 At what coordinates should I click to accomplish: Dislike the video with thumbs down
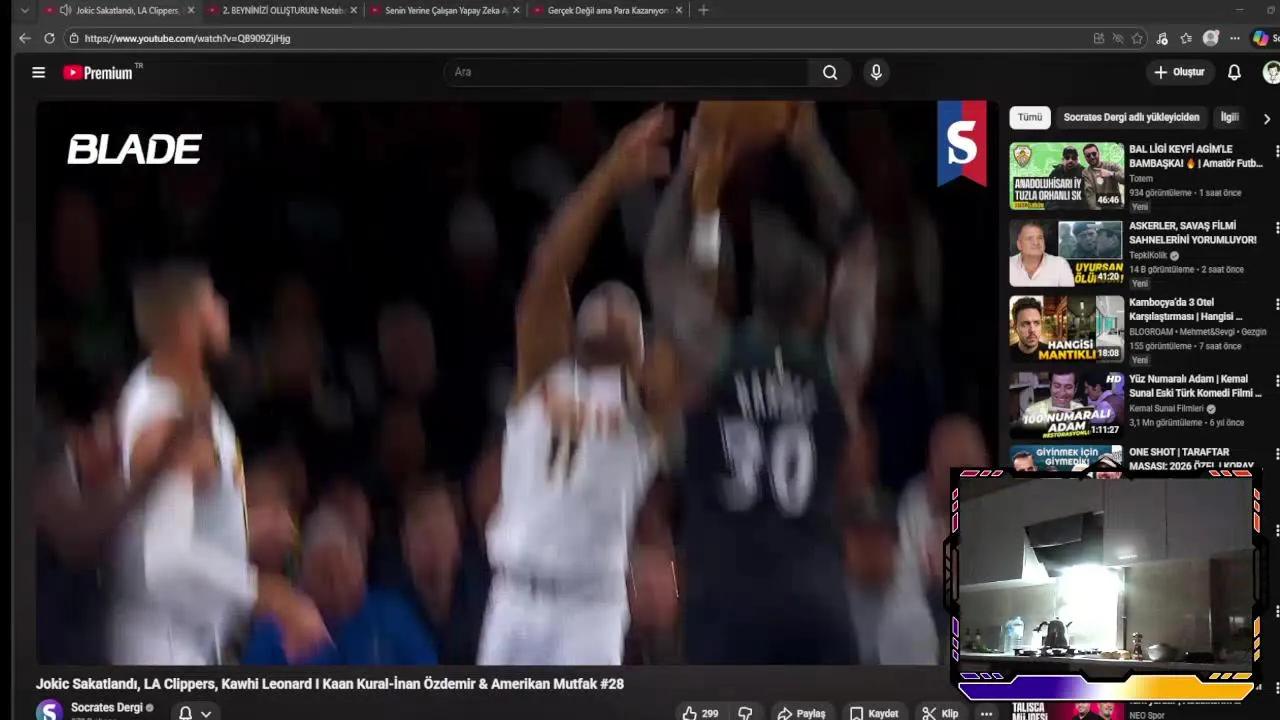[x=745, y=713]
